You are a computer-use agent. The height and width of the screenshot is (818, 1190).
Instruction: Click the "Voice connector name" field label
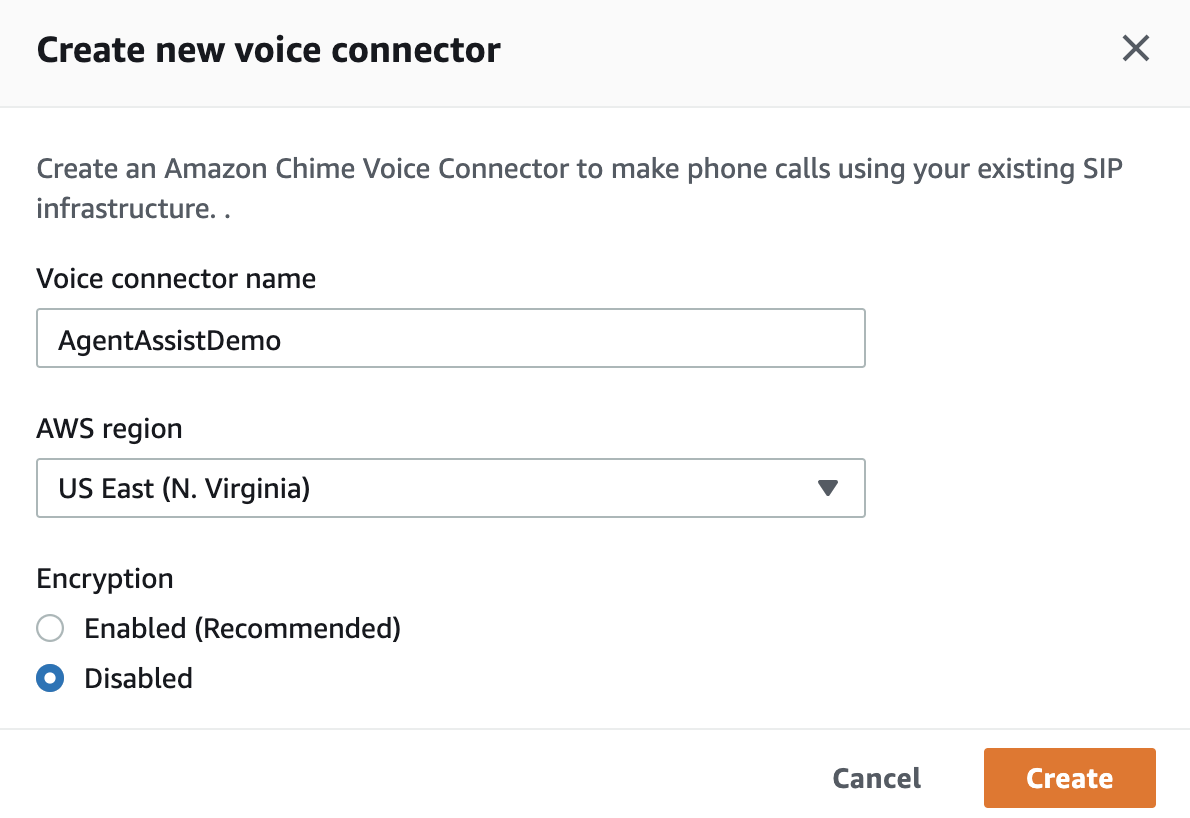[x=176, y=278]
